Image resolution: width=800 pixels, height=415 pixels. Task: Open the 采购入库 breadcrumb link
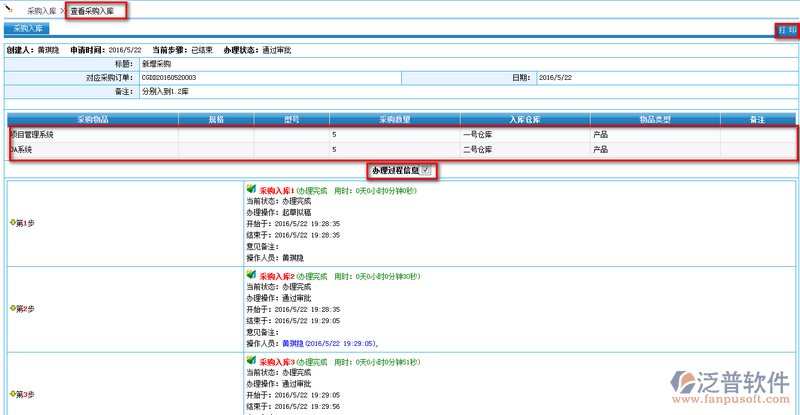tap(42, 11)
